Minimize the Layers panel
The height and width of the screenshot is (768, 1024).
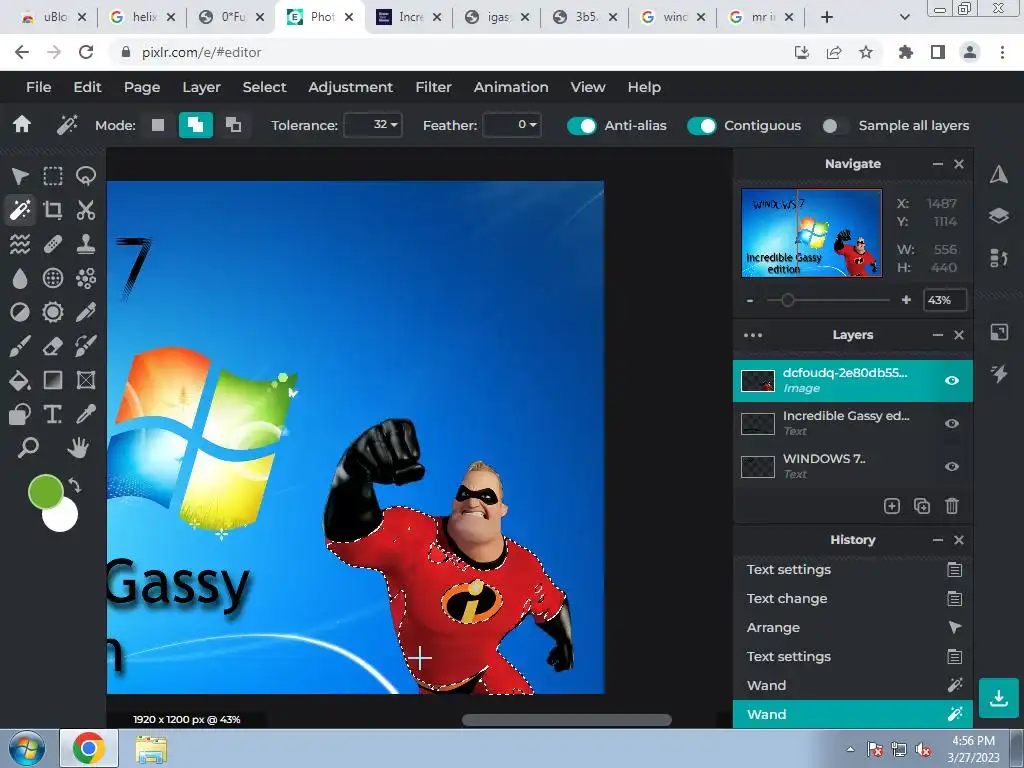click(x=938, y=335)
